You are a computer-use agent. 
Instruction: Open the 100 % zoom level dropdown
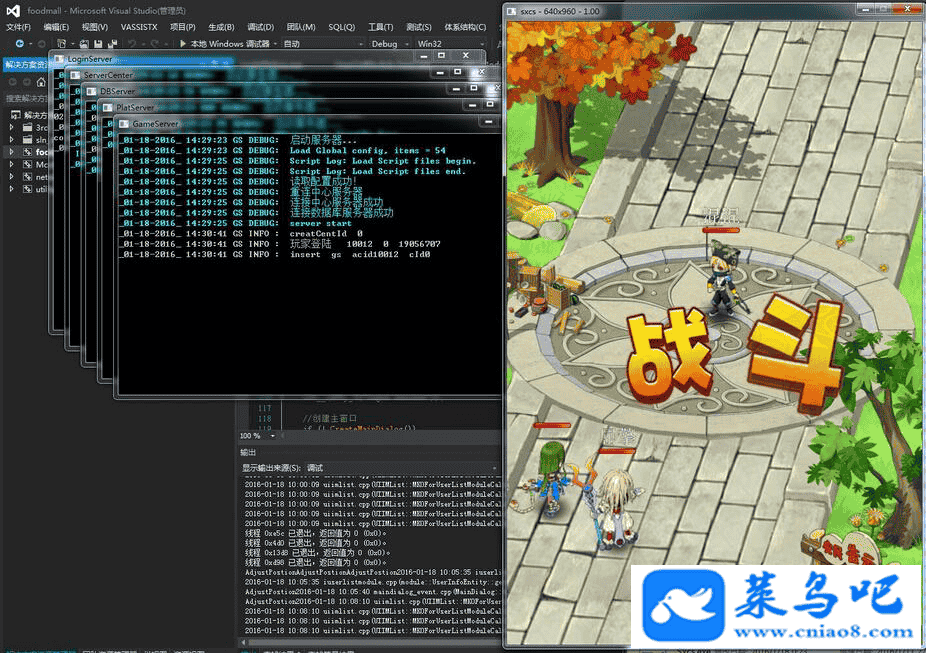coord(254,436)
